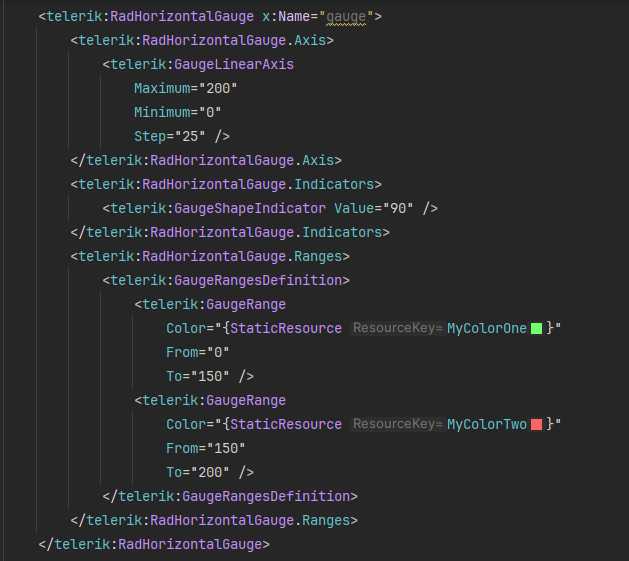This screenshot has width=629, height=561.
Task: Click the x:Name attribute on the root tag
Action: 318,16
